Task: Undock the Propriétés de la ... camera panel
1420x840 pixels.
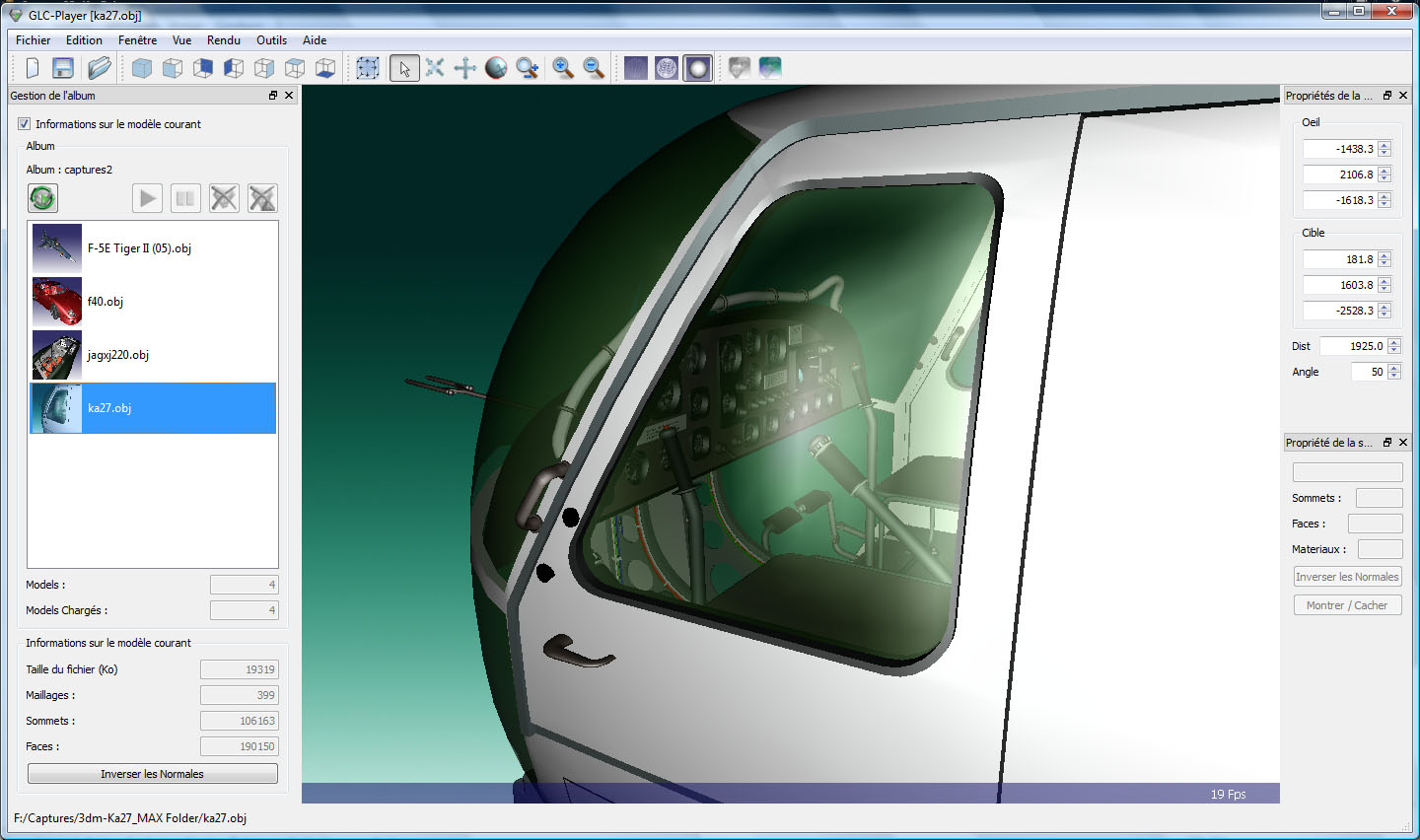Action: [x=1387, y=96]
